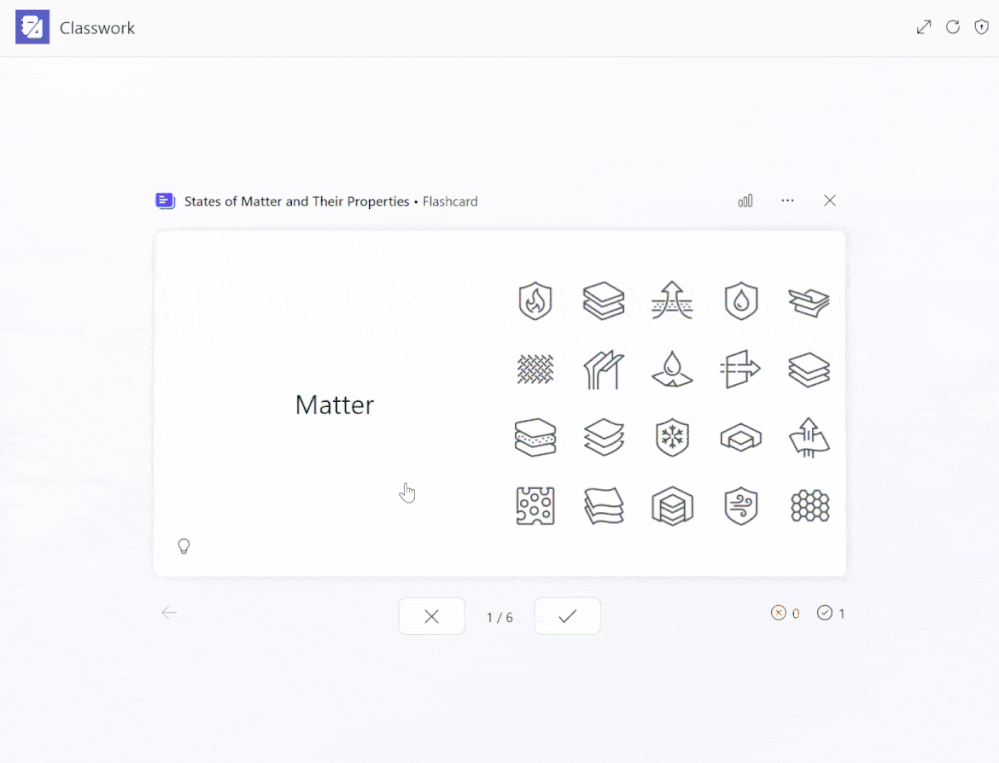
Task: Click the woven mesh pattern icon
Action: click(x=535, y=369)
